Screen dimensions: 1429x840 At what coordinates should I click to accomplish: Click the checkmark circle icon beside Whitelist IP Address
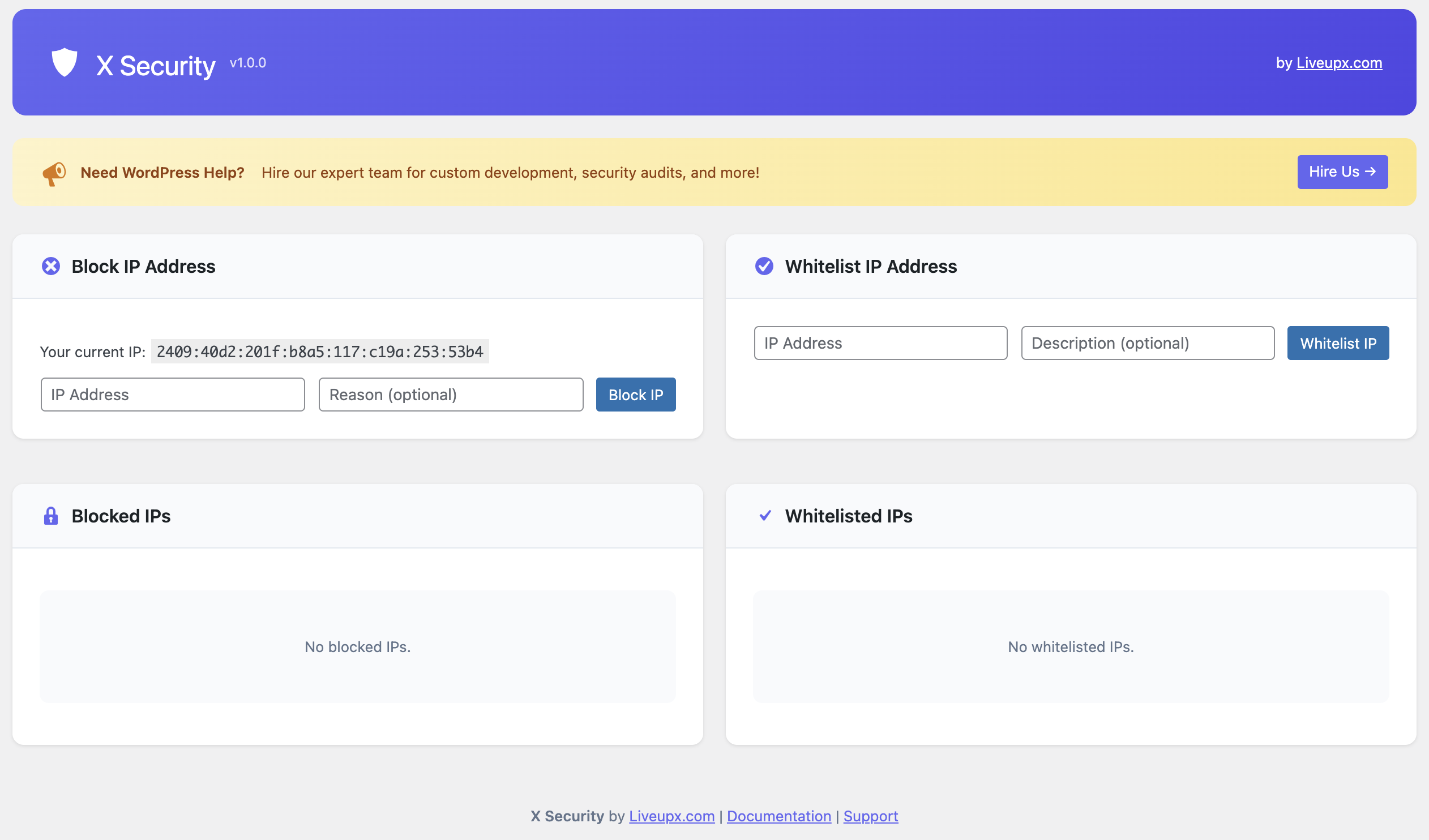pyautogui.click(x=764, y=266)
